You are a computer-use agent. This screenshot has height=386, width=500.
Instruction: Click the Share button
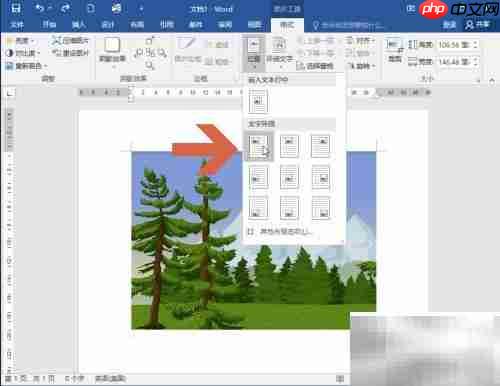(x=478, y=24)
